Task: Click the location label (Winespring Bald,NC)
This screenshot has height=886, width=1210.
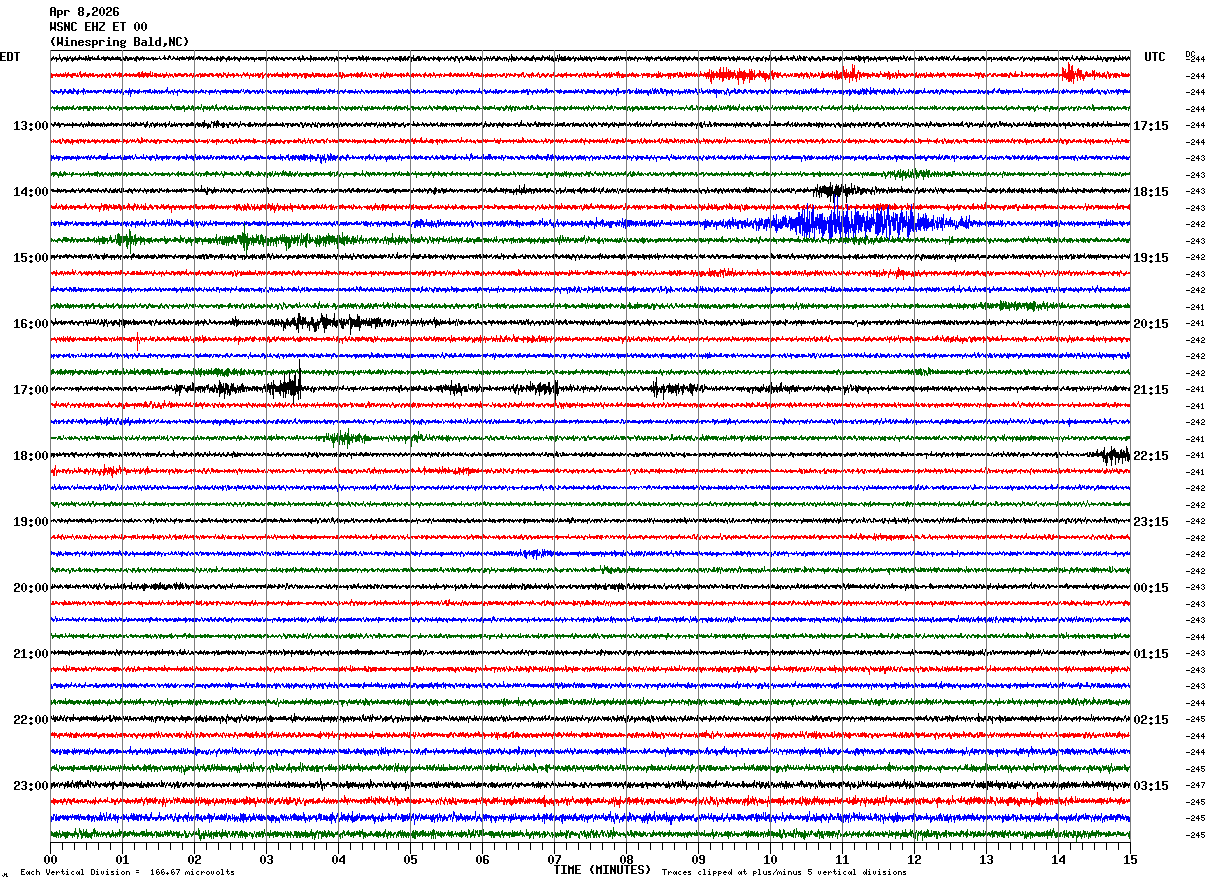Action: tap(119, 42)
